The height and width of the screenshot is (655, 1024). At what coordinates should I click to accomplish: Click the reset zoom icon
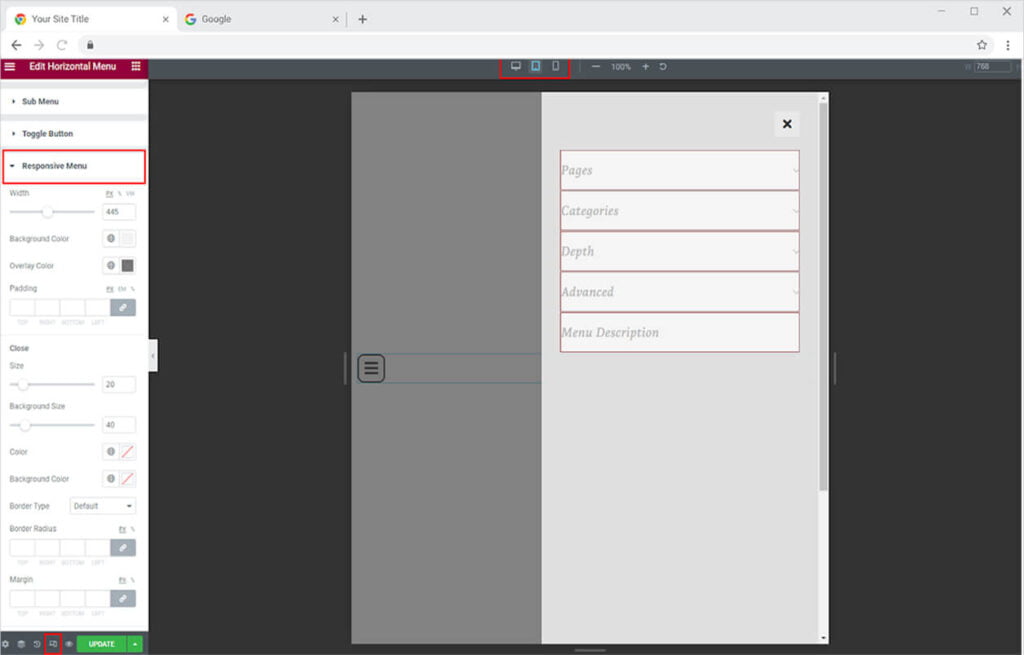click(x=663, y=67)
